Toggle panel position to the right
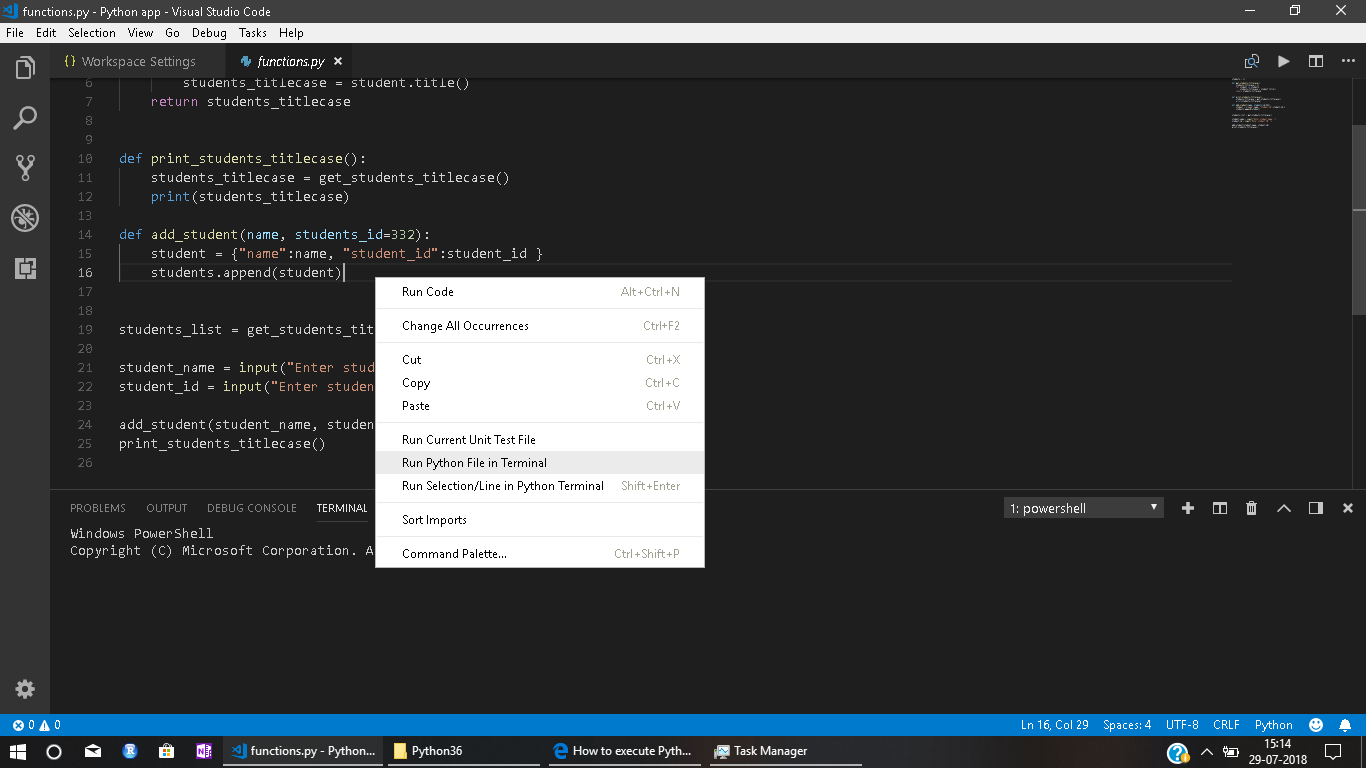 1316,508
